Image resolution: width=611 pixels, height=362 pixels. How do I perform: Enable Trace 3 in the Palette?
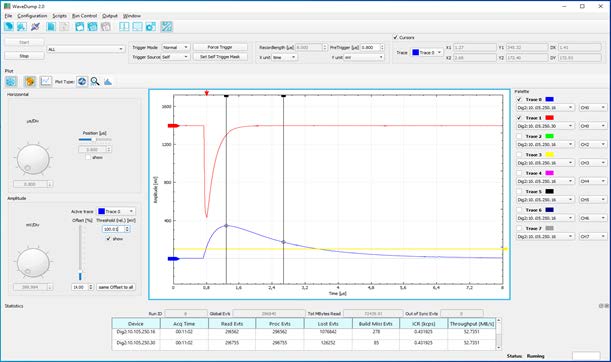(x=519, y=155)
